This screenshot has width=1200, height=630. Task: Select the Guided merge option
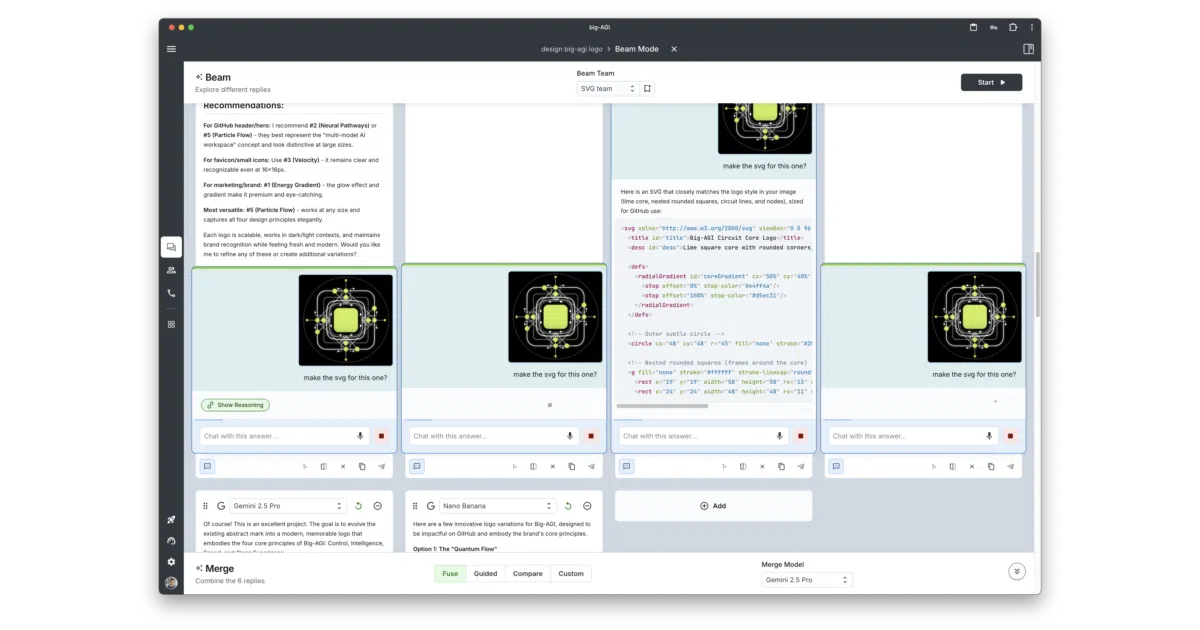485,574
